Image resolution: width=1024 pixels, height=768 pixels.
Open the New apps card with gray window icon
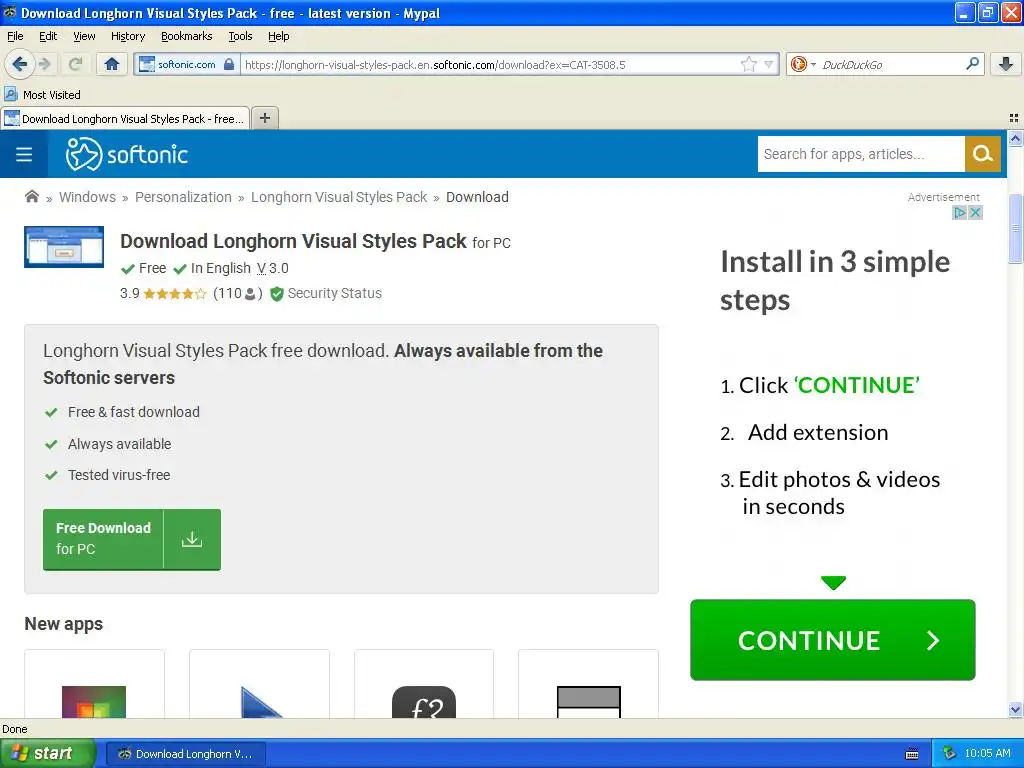point(588,684)
